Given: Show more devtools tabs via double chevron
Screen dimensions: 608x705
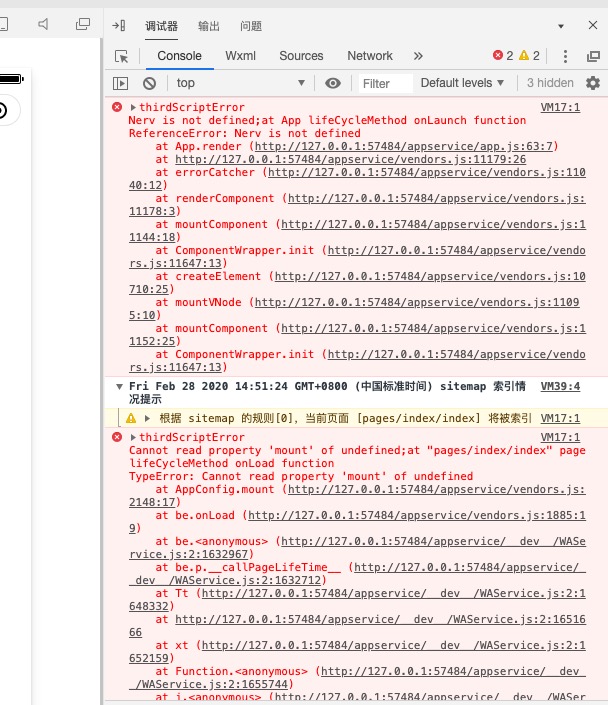Looking at the screenshot, I should [x=418, y=56].
